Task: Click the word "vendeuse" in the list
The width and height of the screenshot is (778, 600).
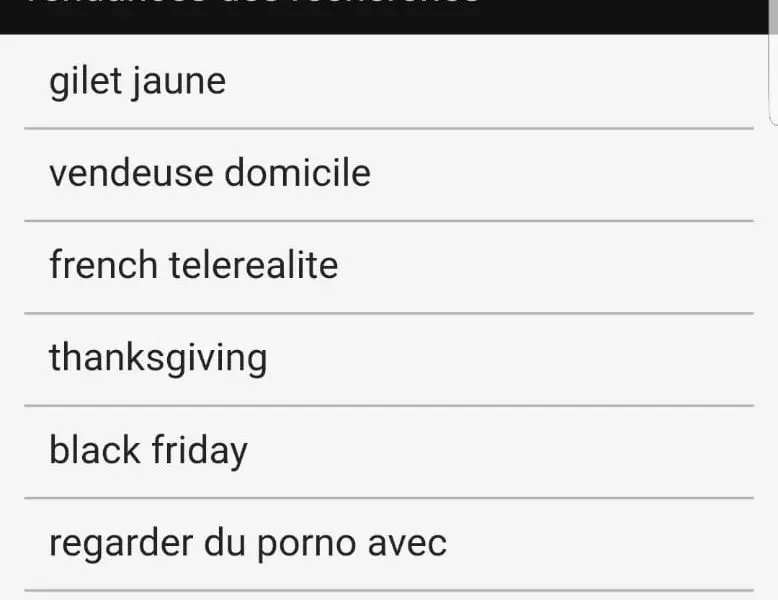Action: point(131,174)
